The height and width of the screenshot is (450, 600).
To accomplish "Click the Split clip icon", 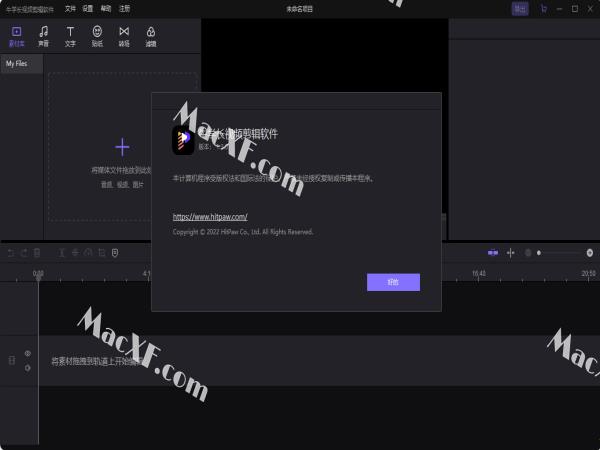I will [x=62, y=253].
